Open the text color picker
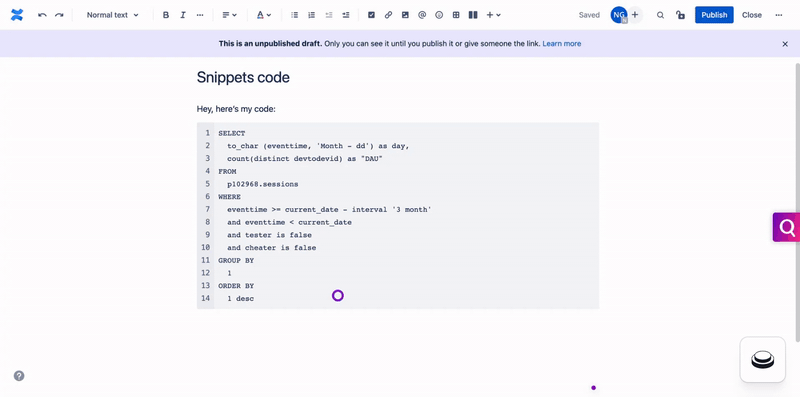 tap(264, 15)
